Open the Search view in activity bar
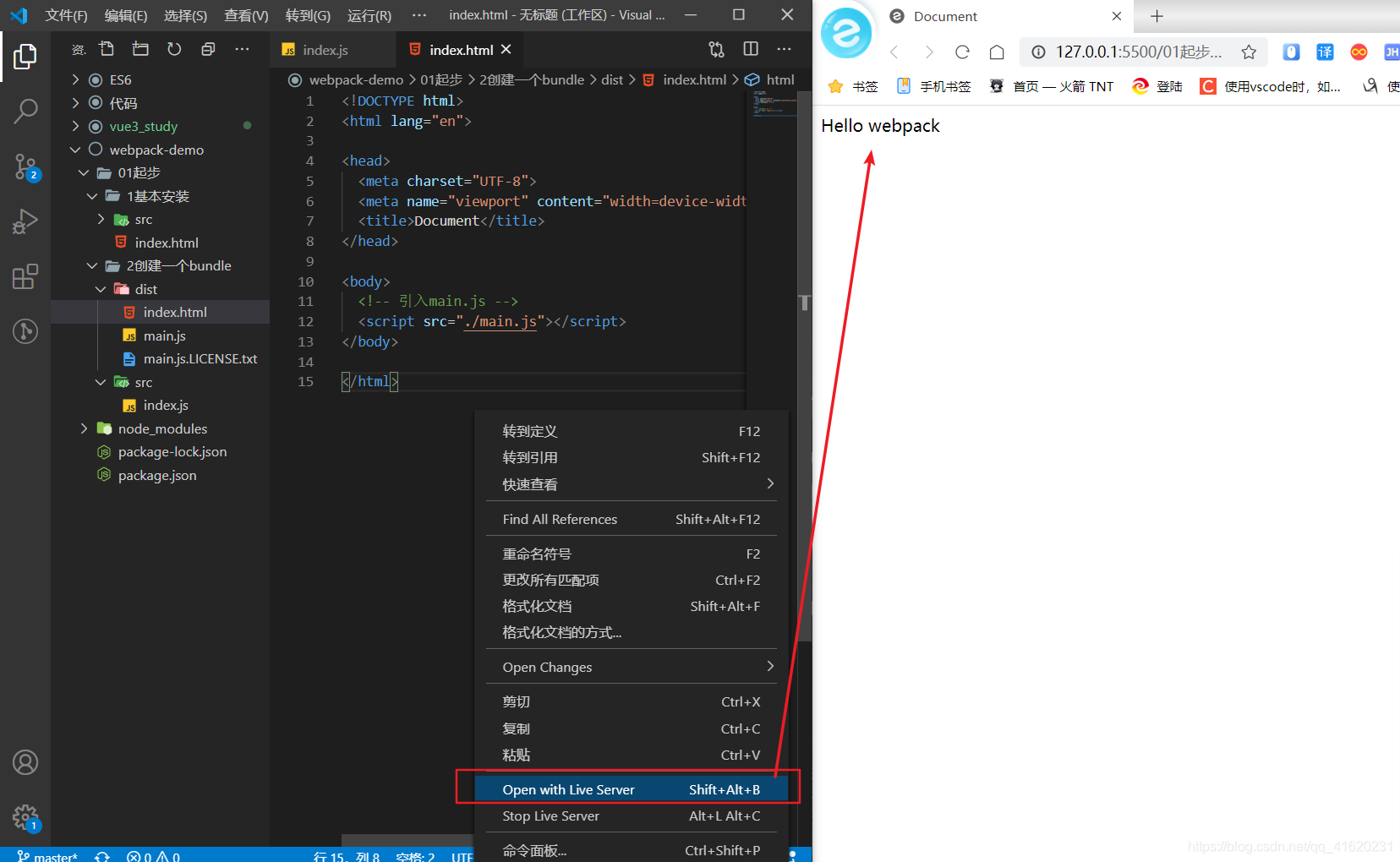This screenshot has width=1400, height=862. 25,111
